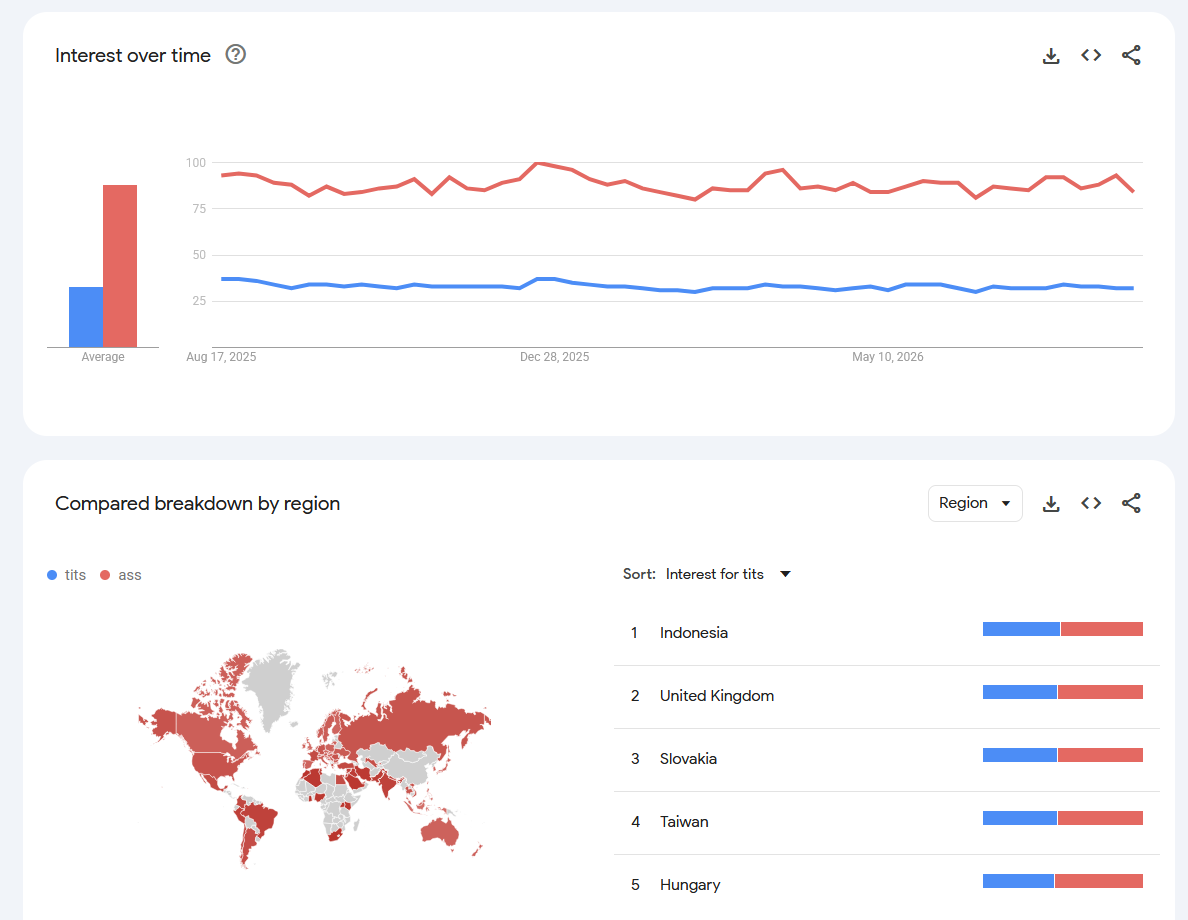Download the region breakdown data
1188x920 pixels.
click(1051, 503)
